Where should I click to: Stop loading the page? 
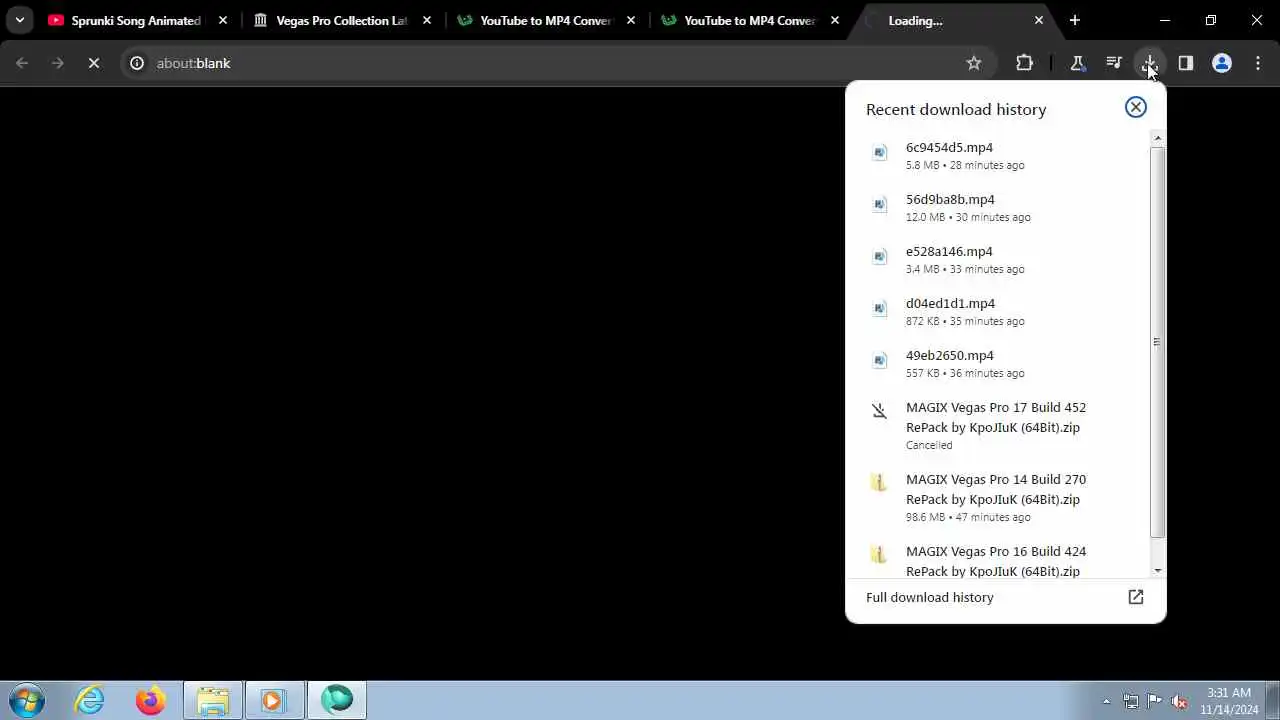coord(94,63)
